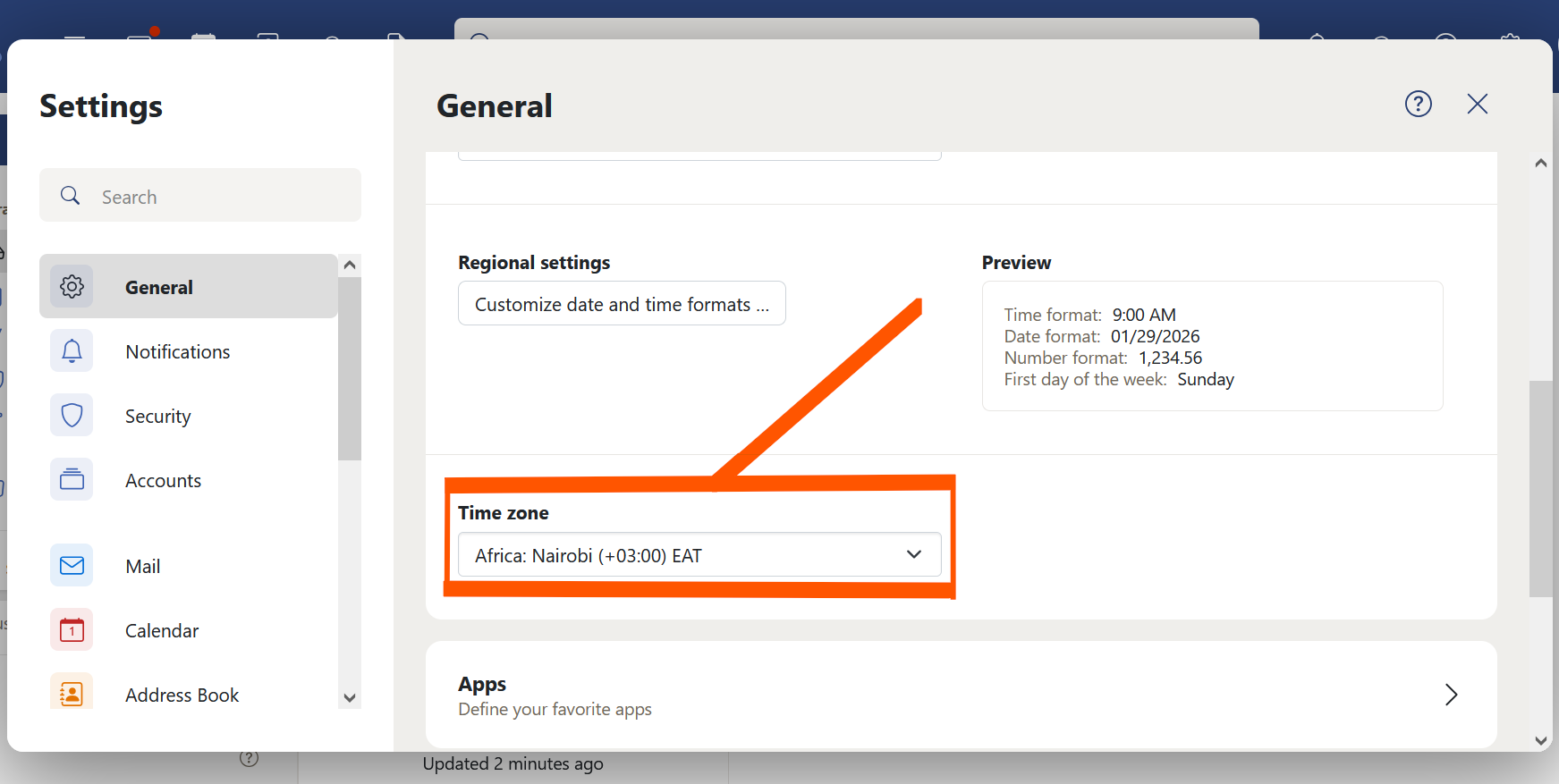Image resolution: width=1559 pixels, height=784 pixels.
Task: Click the Time format 9:00 AM preview
Action: pyautogui.click(x=1089, y=315)
